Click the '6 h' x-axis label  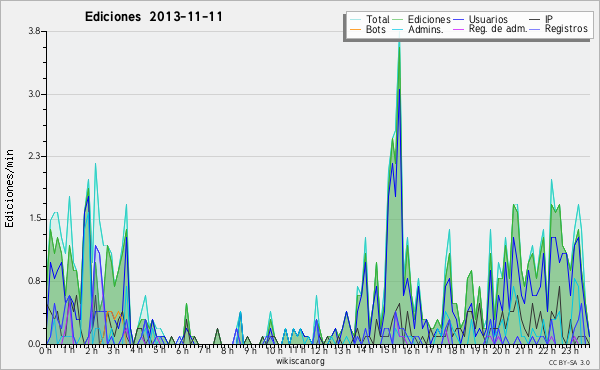(182, 351)
